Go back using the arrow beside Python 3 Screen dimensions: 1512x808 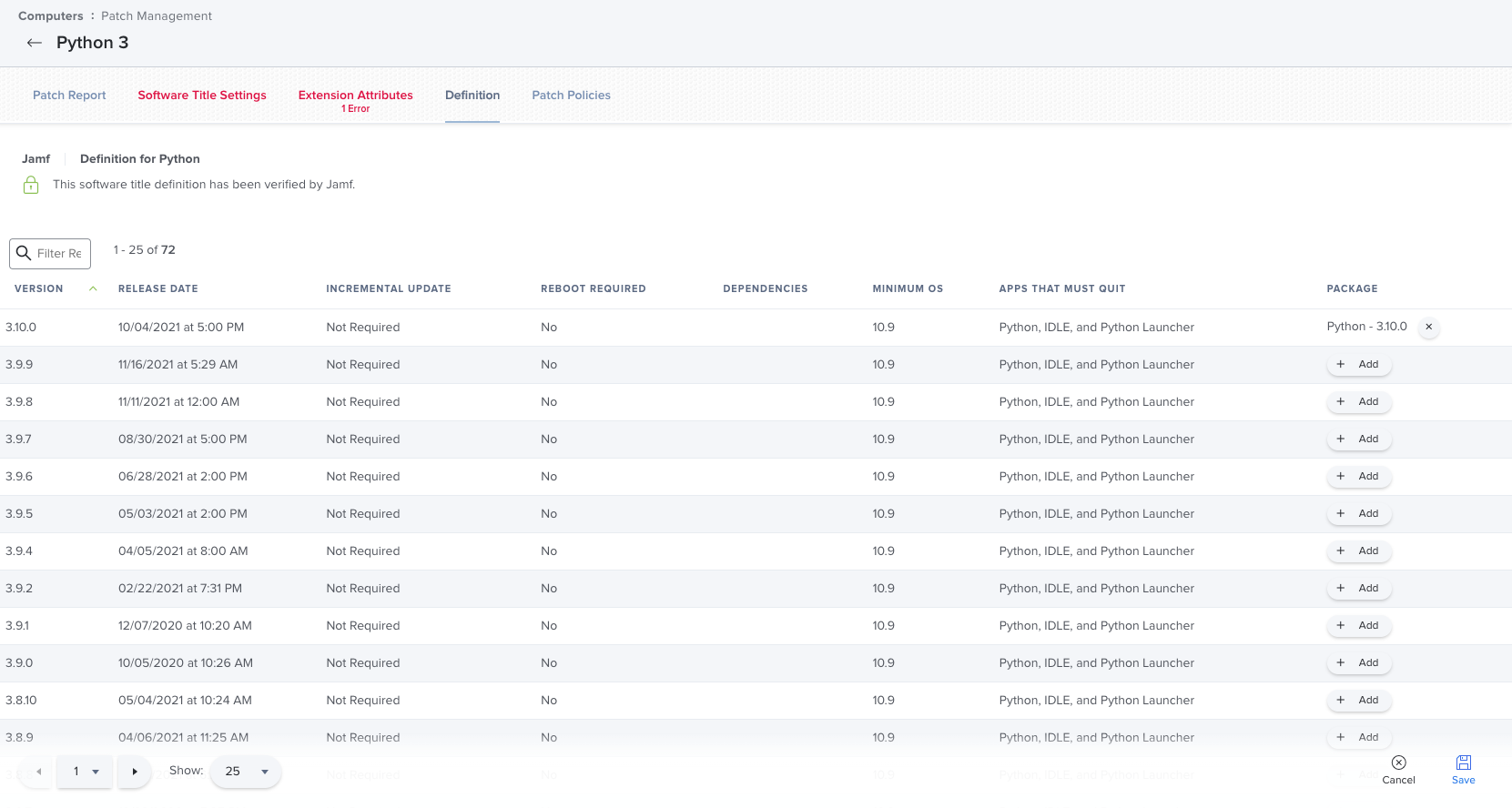[x=35, y=43]
